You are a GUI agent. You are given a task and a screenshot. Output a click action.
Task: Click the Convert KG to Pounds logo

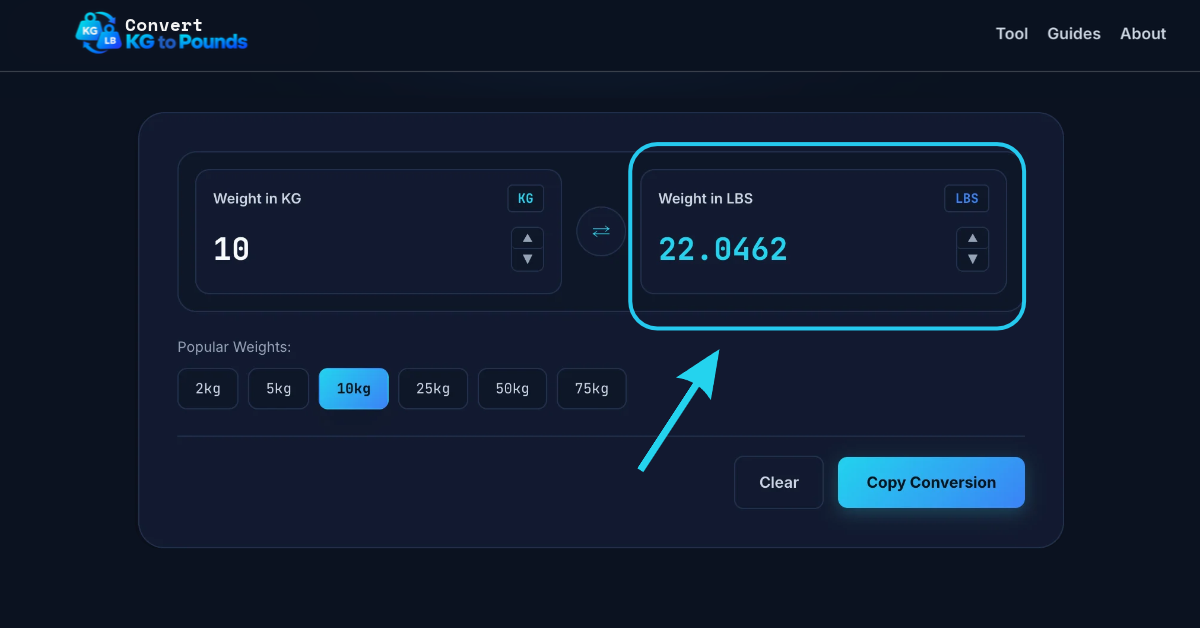click(x=161, y=33)
